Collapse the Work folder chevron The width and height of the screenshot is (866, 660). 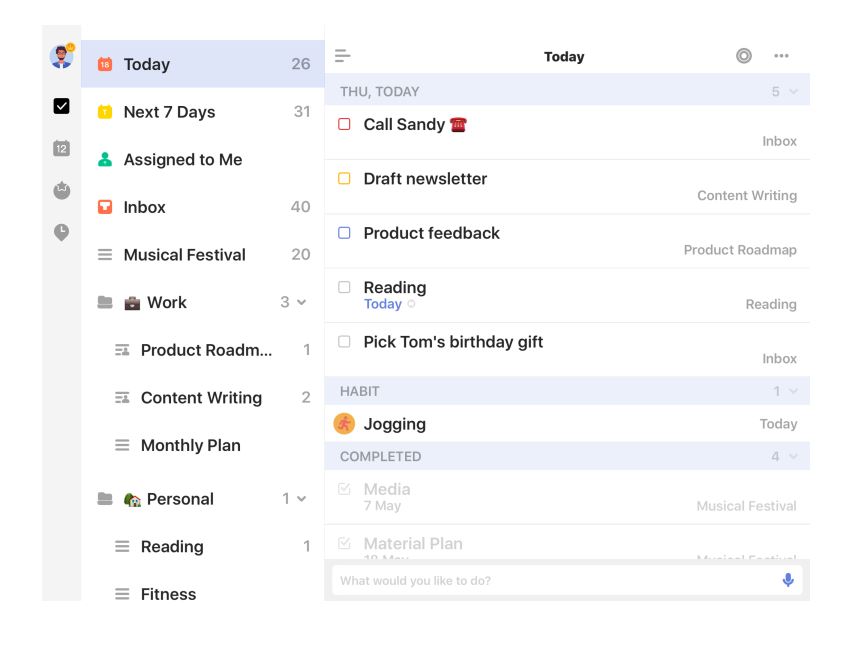coord(302,302)
